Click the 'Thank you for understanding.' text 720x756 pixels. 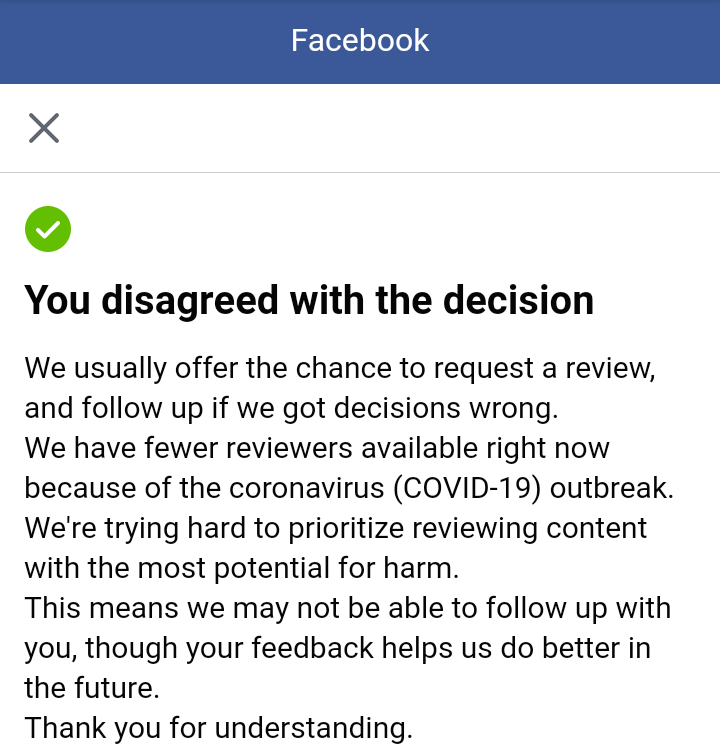click(x=218, y=728)
